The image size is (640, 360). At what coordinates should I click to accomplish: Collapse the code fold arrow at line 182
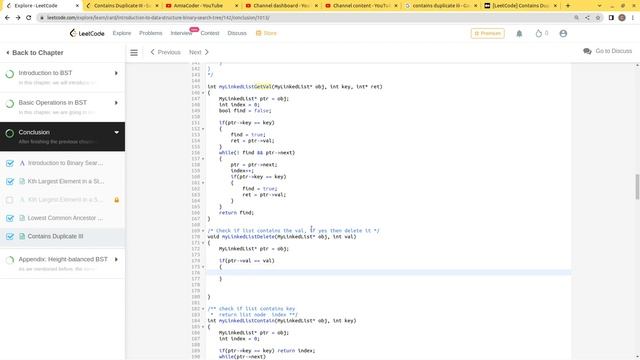coord(203,309)
